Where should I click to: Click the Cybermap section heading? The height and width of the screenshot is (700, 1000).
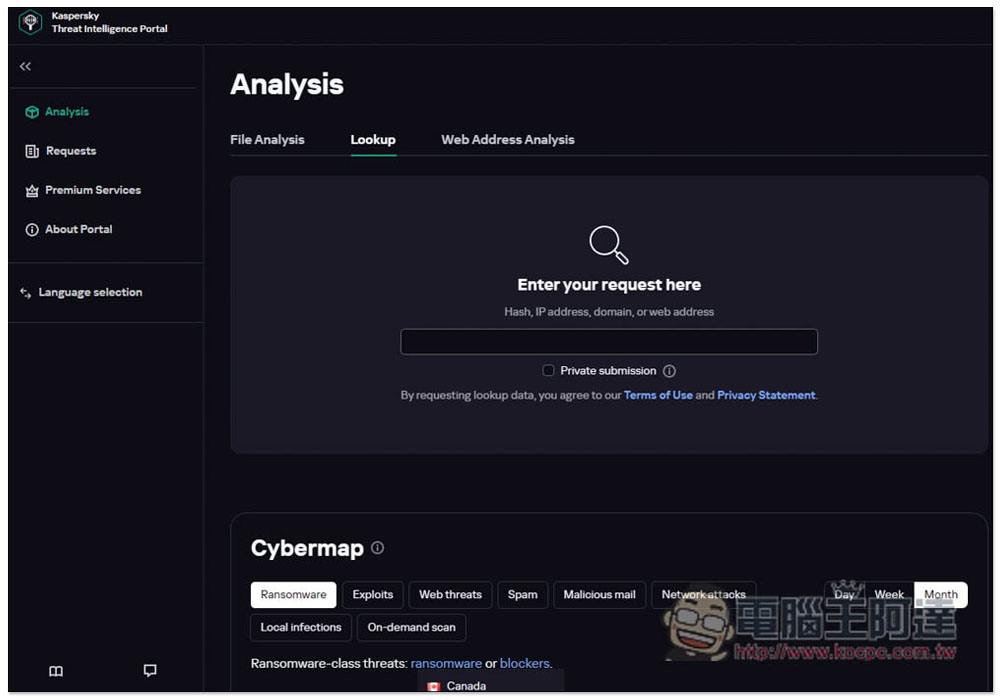307,548
